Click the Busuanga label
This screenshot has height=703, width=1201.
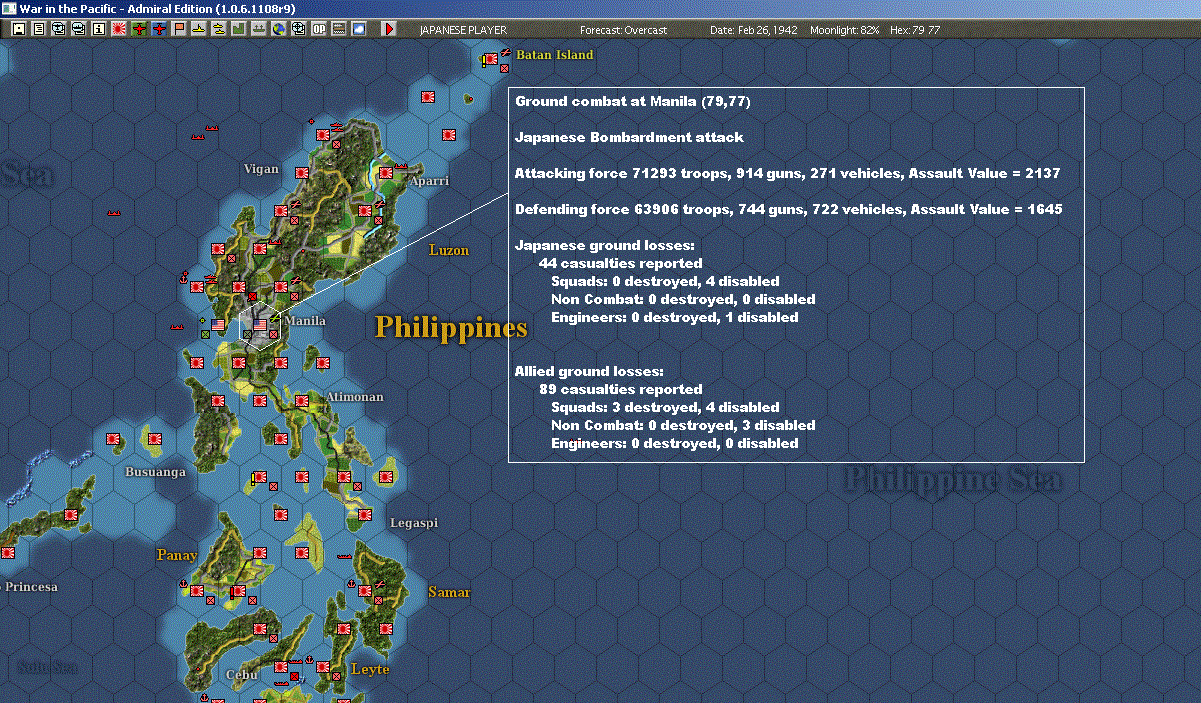[155, 471]
